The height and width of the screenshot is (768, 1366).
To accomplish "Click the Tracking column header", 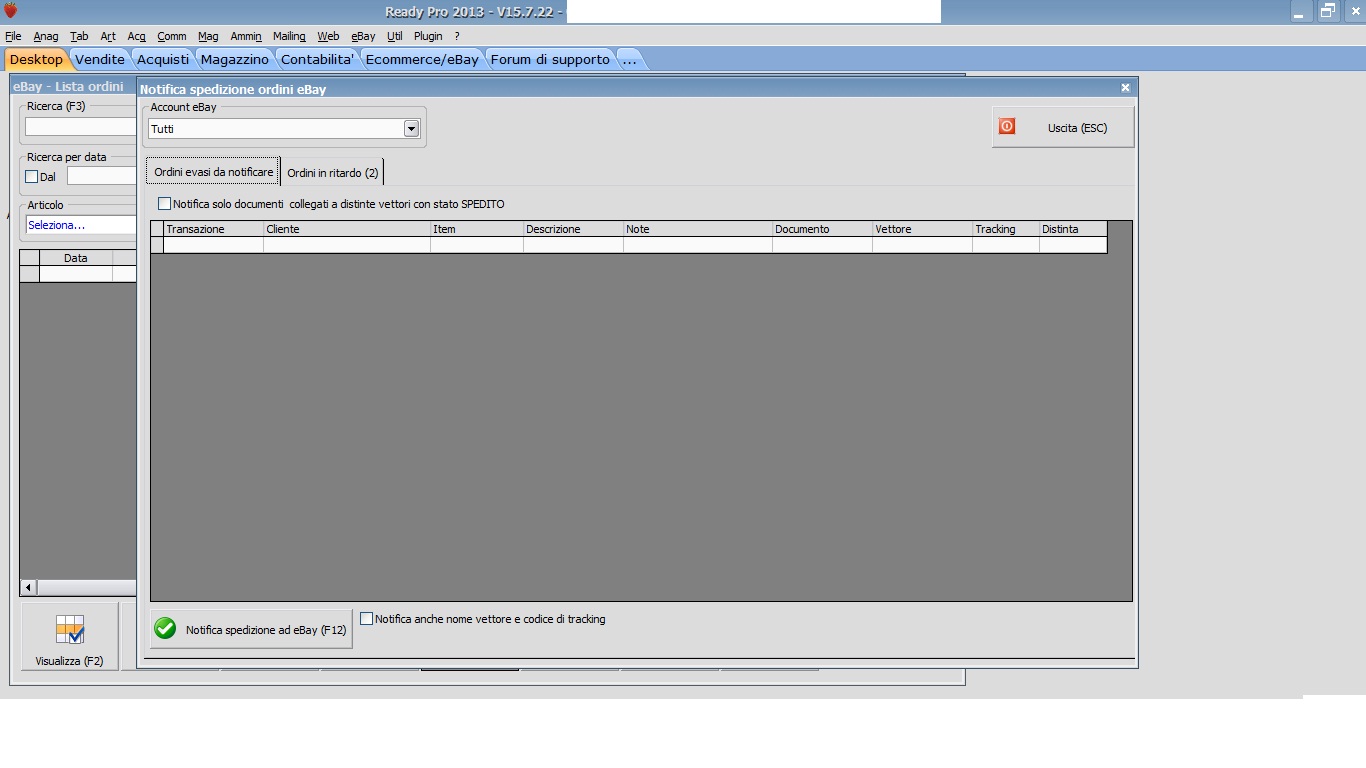I will point(1006,229).
